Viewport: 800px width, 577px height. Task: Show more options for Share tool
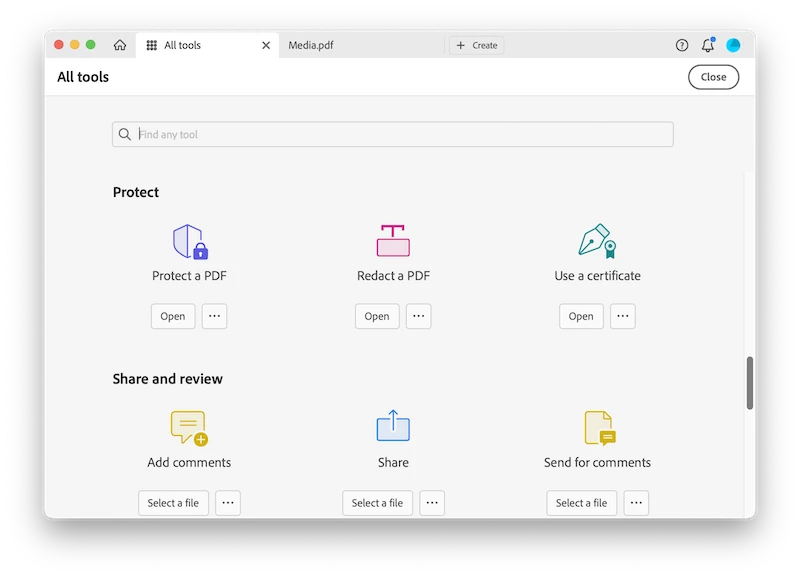pos(432,503)
